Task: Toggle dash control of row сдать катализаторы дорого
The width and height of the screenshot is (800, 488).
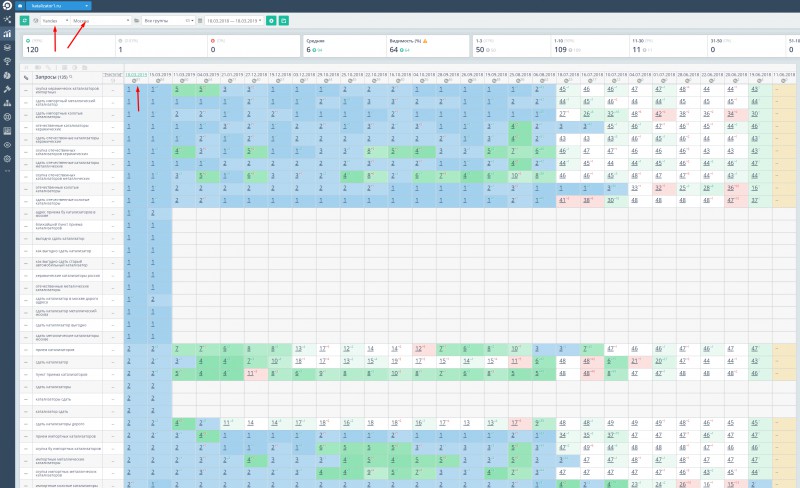Action: 26,424
